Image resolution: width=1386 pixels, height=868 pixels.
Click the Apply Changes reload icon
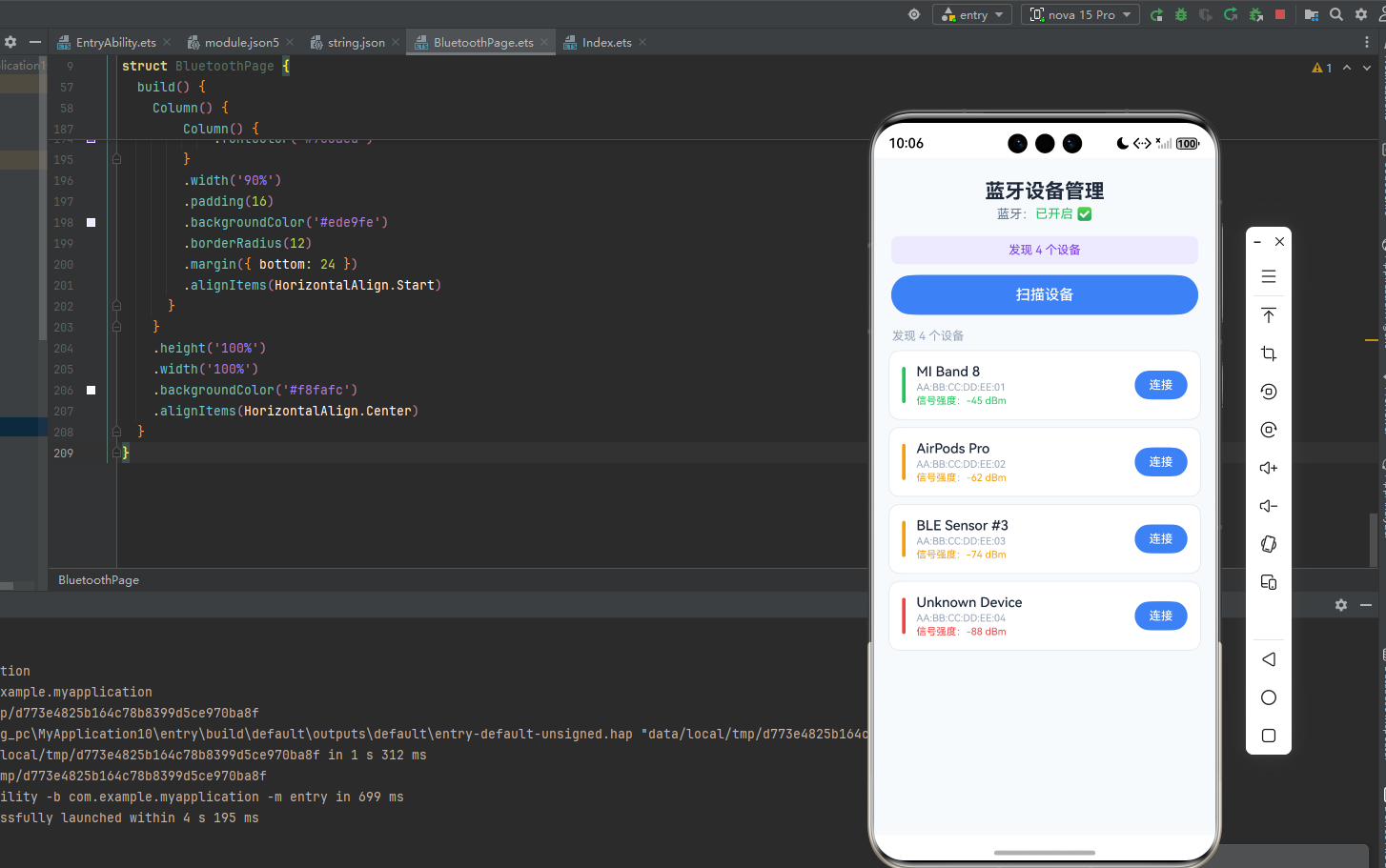[x=1231, y=14]
